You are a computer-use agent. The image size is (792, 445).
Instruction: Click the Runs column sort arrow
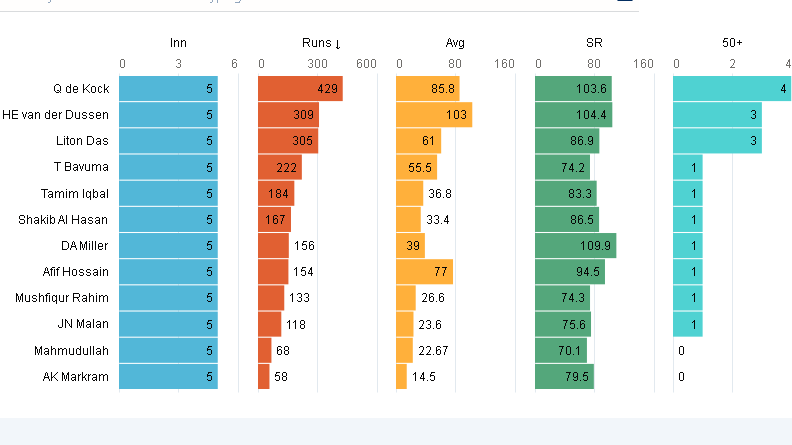(338, 44)
